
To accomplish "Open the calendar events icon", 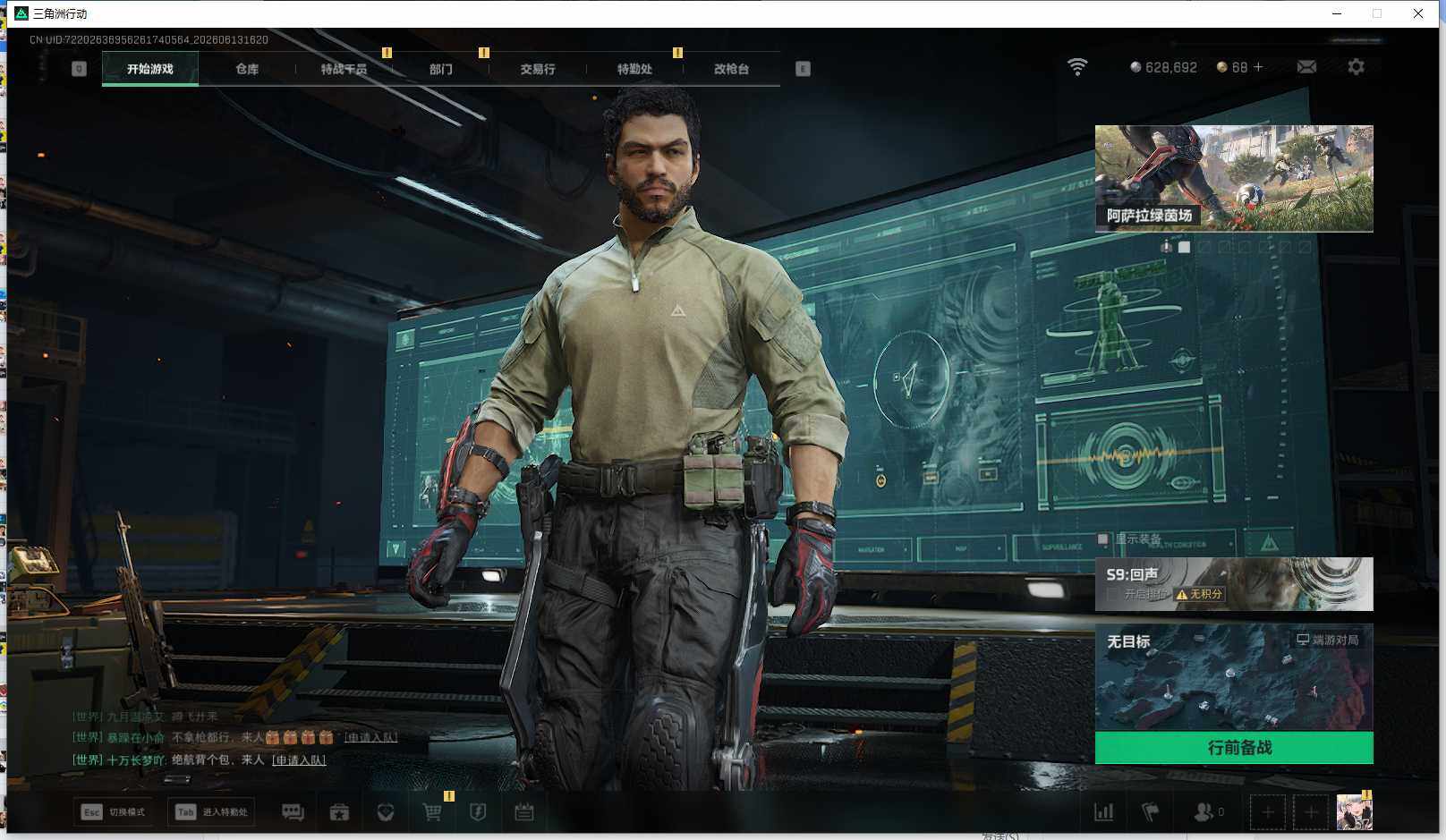I will pyautogui.click(x=524, y=812).
